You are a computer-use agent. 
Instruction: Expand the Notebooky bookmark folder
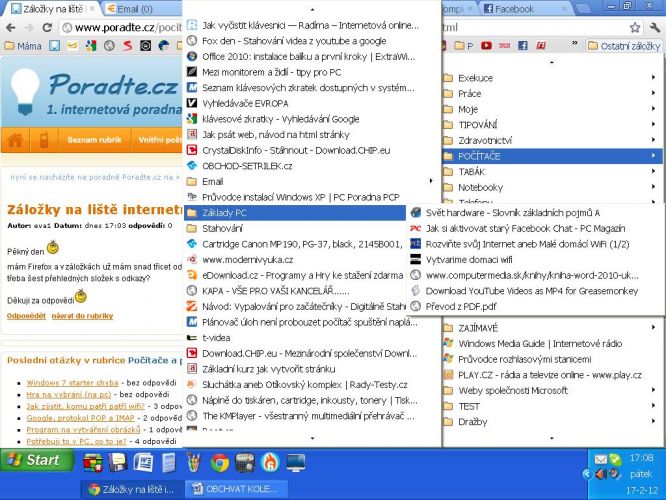tap(552, 187)
